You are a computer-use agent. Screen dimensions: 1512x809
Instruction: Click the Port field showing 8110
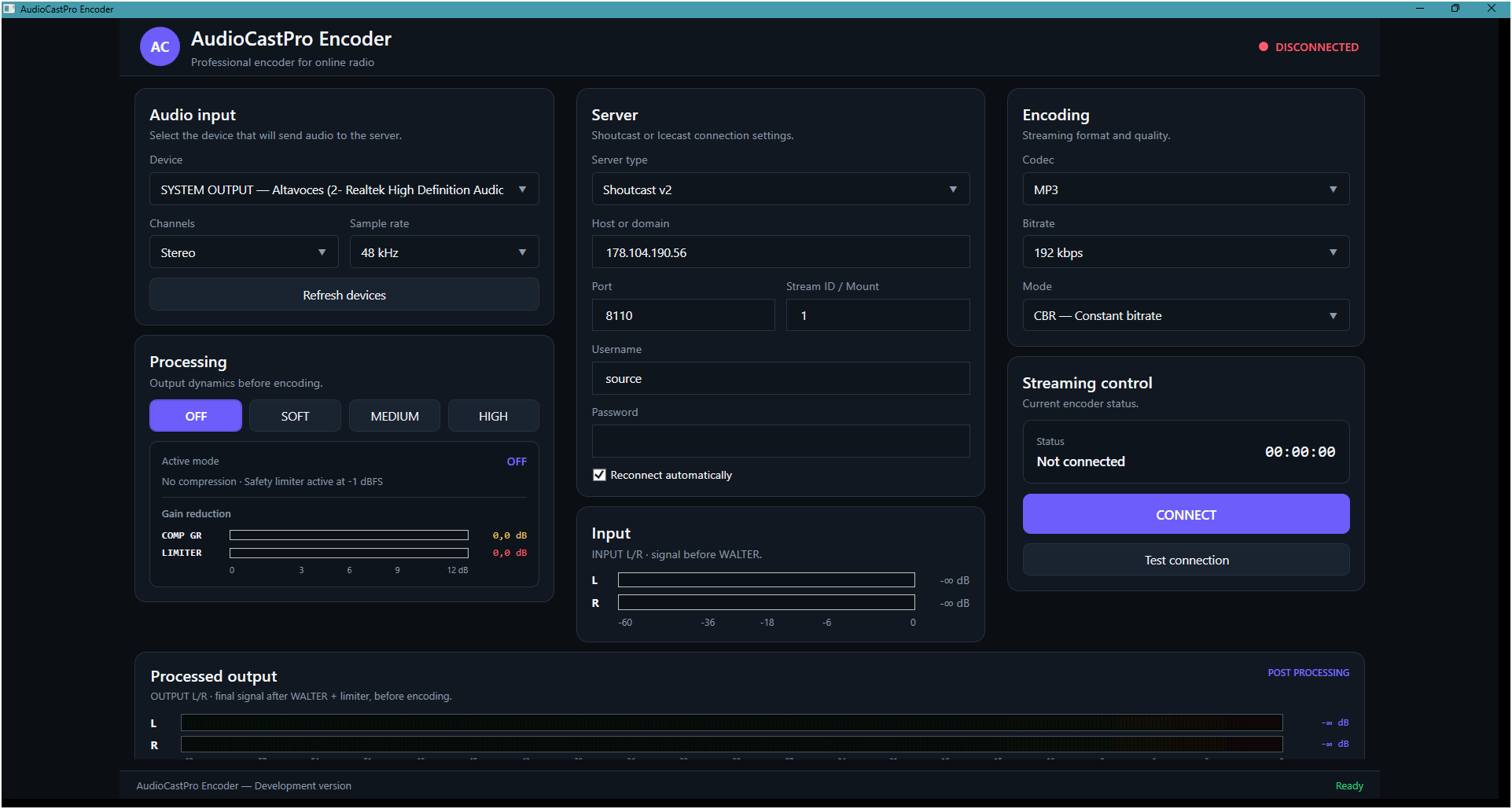coord(683,315)
